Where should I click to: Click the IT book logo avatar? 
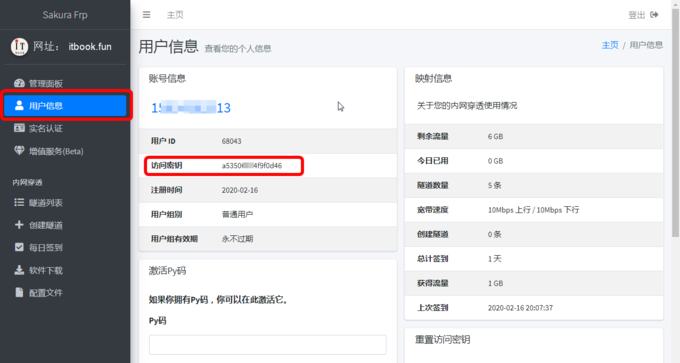[19, 47]
